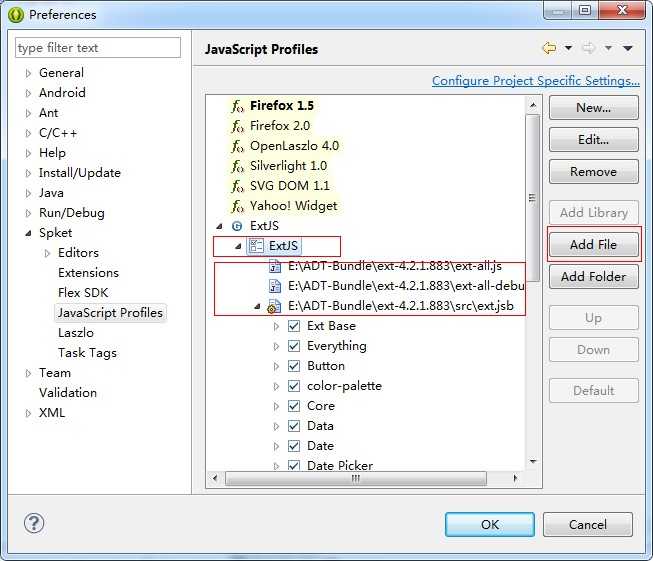Viewport: 653px width, 561px height.
Task: Click the Cancel button
Action: pos(588,524)
